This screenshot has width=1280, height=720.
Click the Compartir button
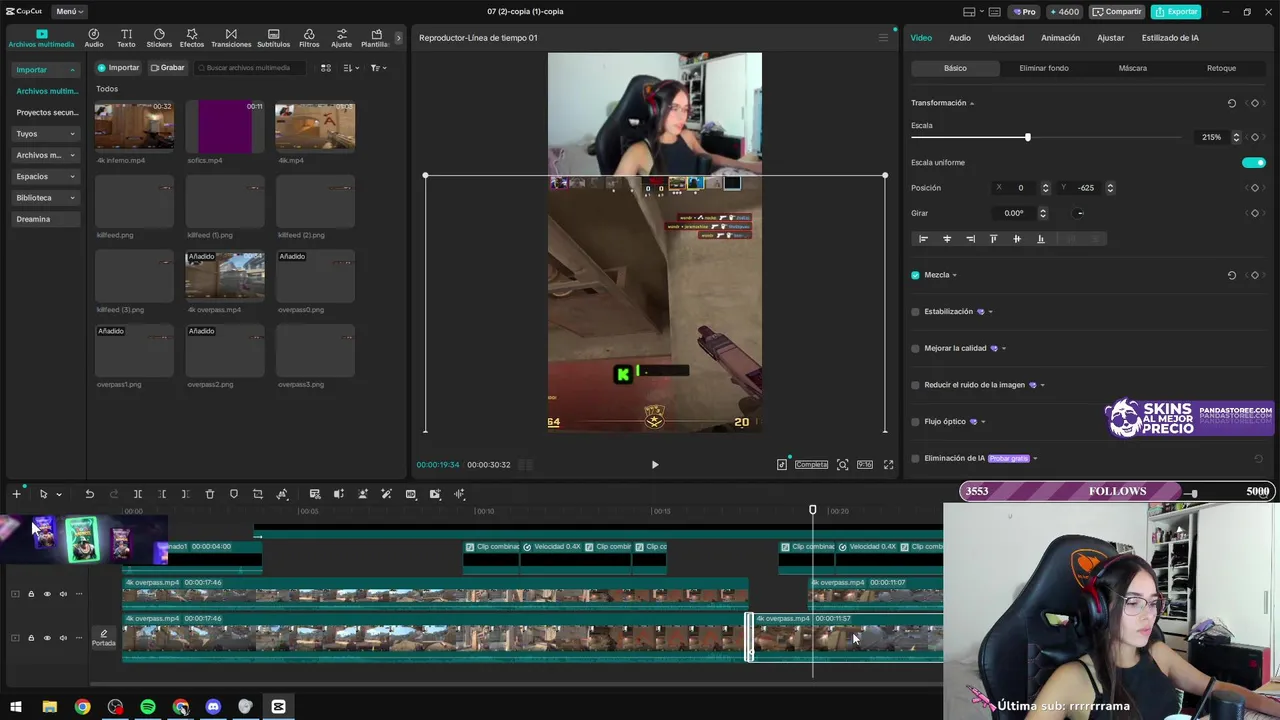(x=1117, y=12)
